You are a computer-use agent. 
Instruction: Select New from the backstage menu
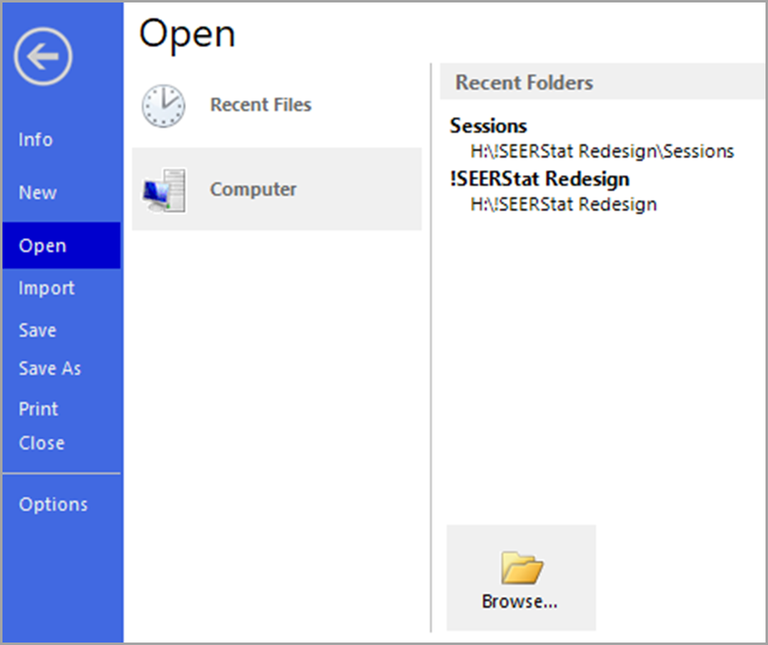[x=38, y=193]
